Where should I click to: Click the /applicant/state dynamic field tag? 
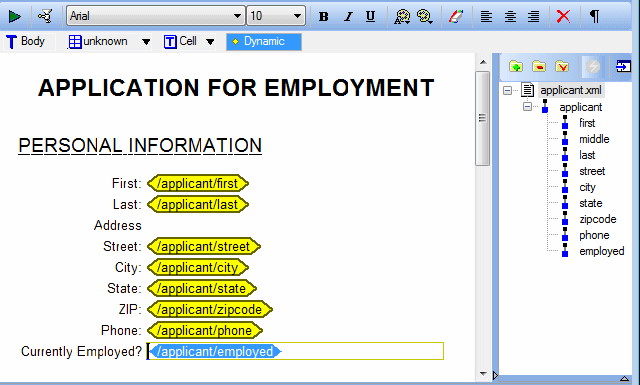(x=202, y=289)
